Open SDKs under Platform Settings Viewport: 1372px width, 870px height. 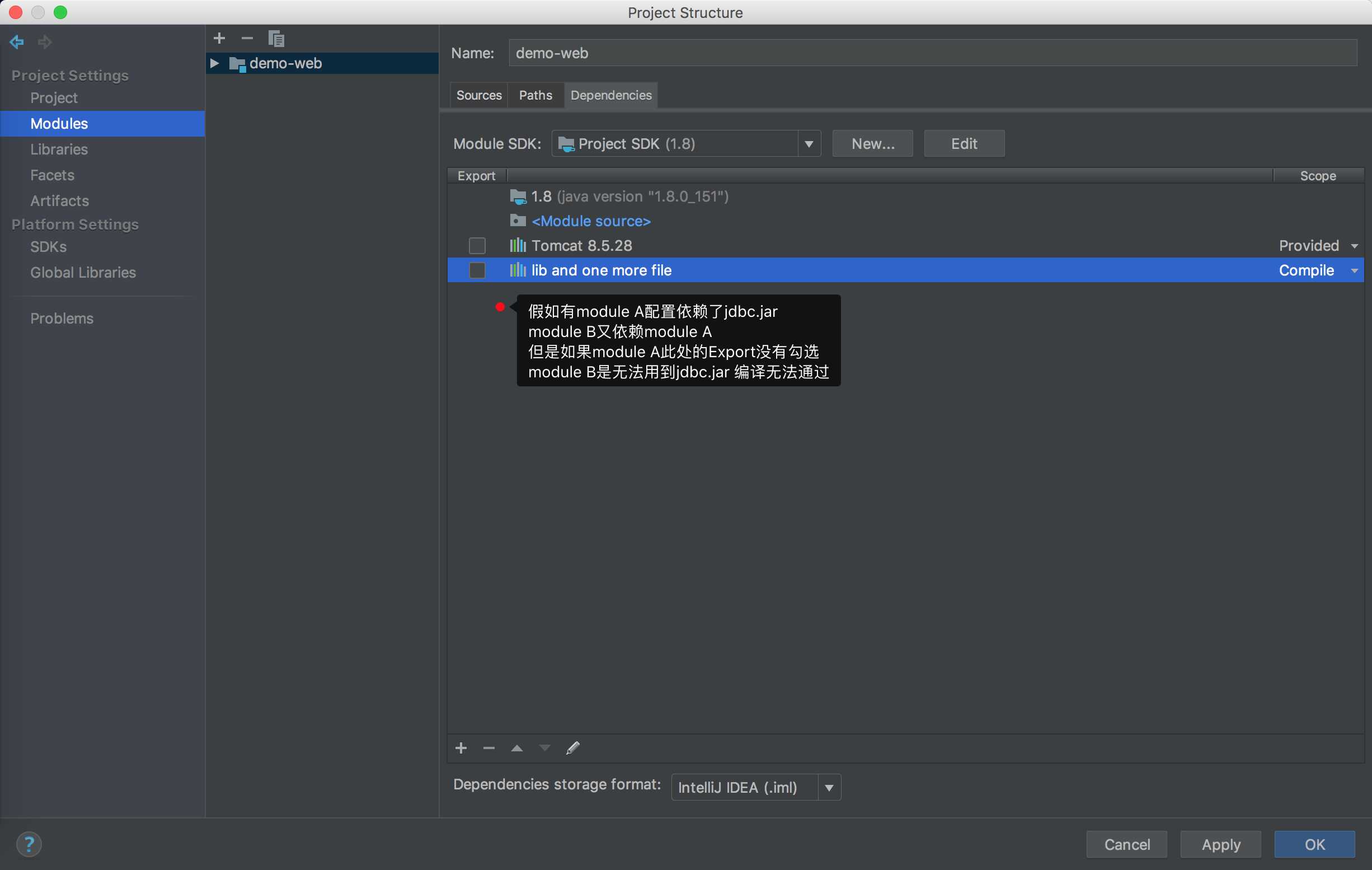49,247
